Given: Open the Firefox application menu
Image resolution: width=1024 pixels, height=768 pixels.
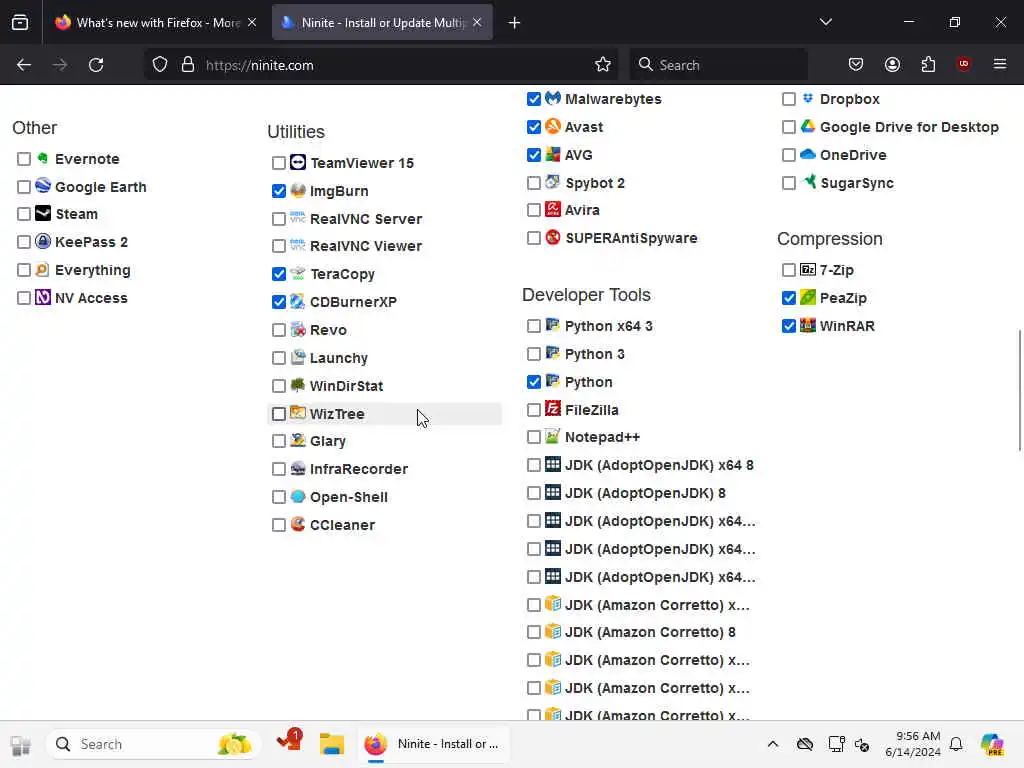Looking at the screenshot, I should pos(1000,64).
